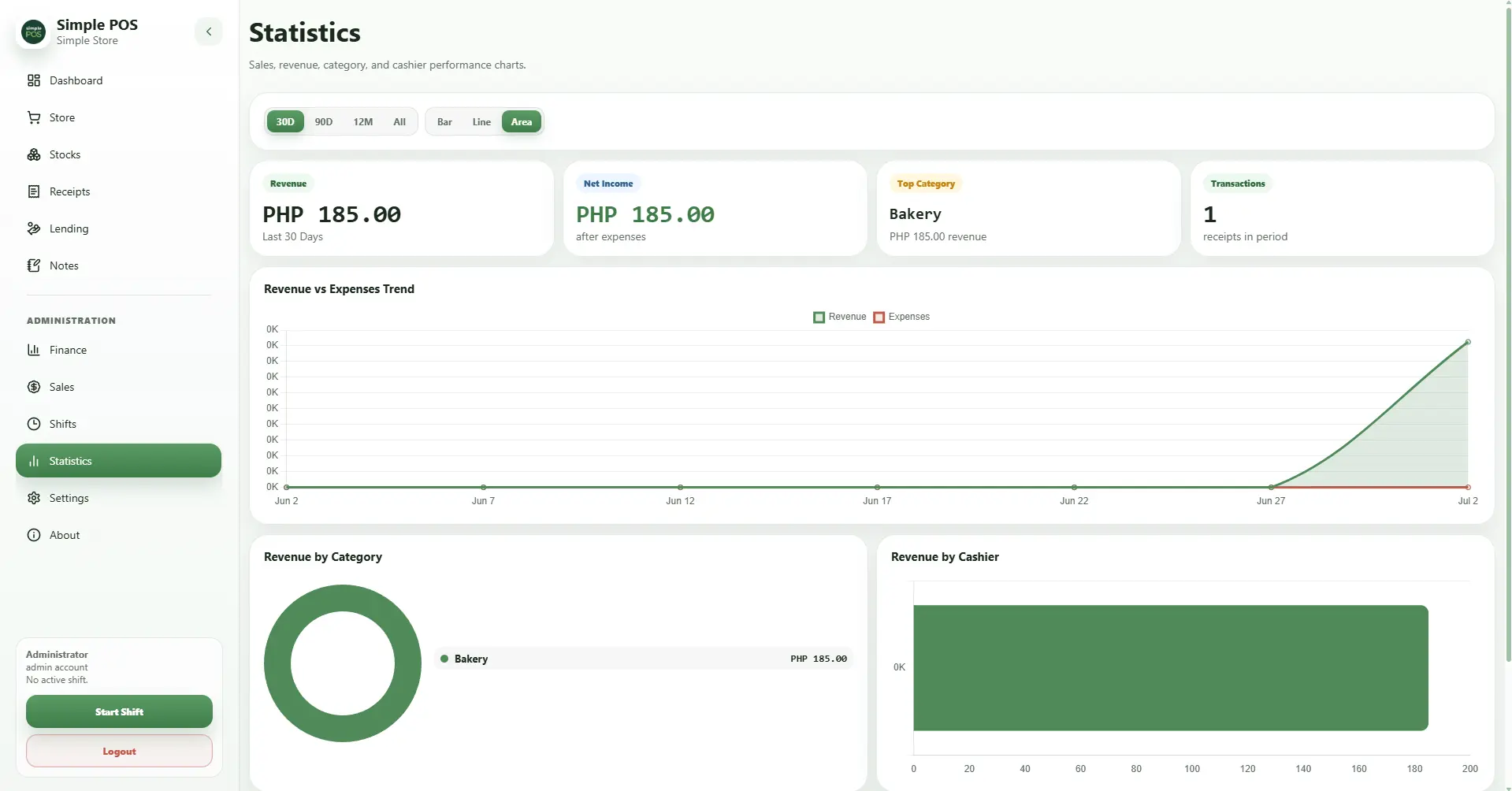Open Lending via hand-coin icon
Viewport: 1512px width, 791px height.
pyautogui.click(x=34, y=228)
